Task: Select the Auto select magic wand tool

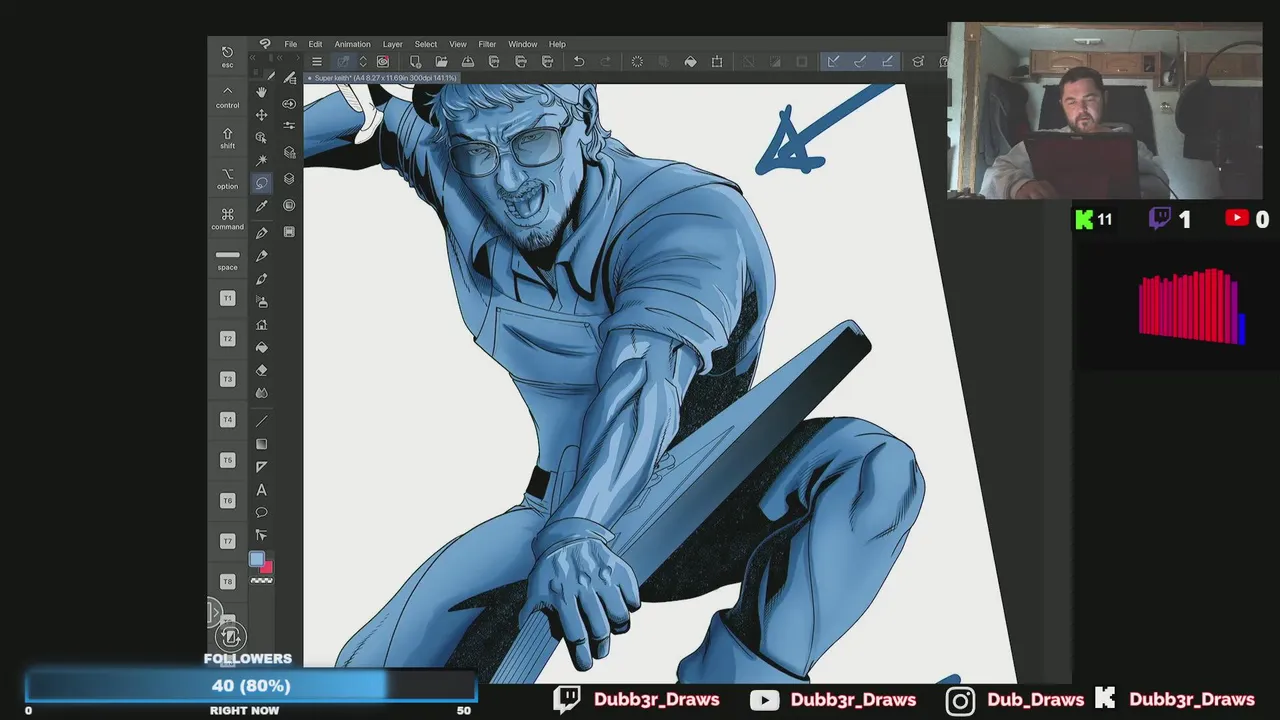Action: click(x=261, y=160)
